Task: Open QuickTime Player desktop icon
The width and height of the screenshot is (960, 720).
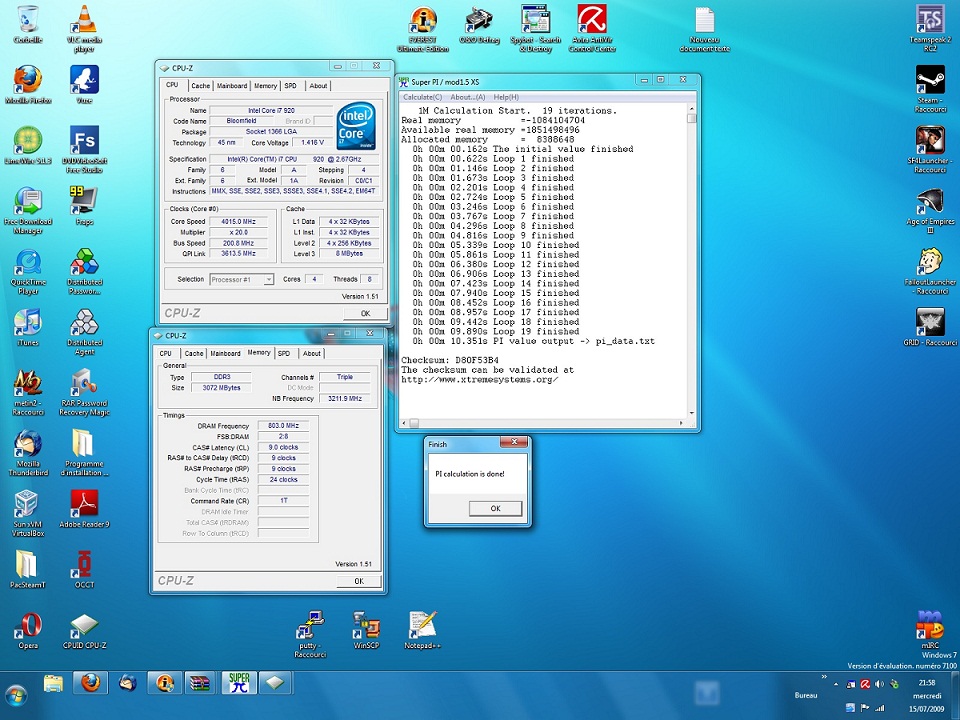Action: point(28,272)
